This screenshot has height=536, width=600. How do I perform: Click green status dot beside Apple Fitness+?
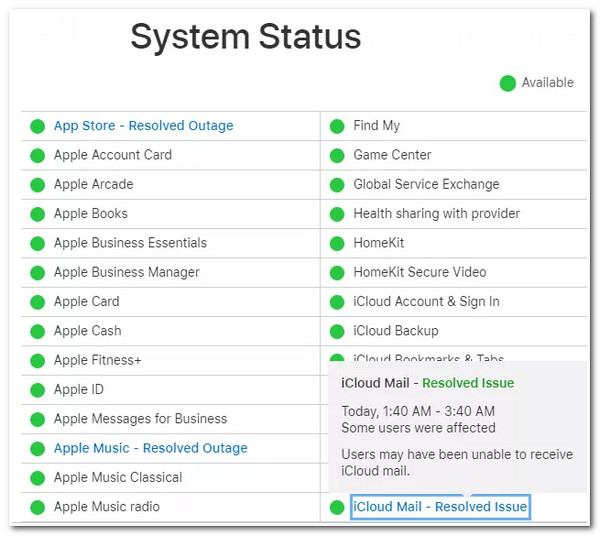pyautogui.click(x=38, y=361)
